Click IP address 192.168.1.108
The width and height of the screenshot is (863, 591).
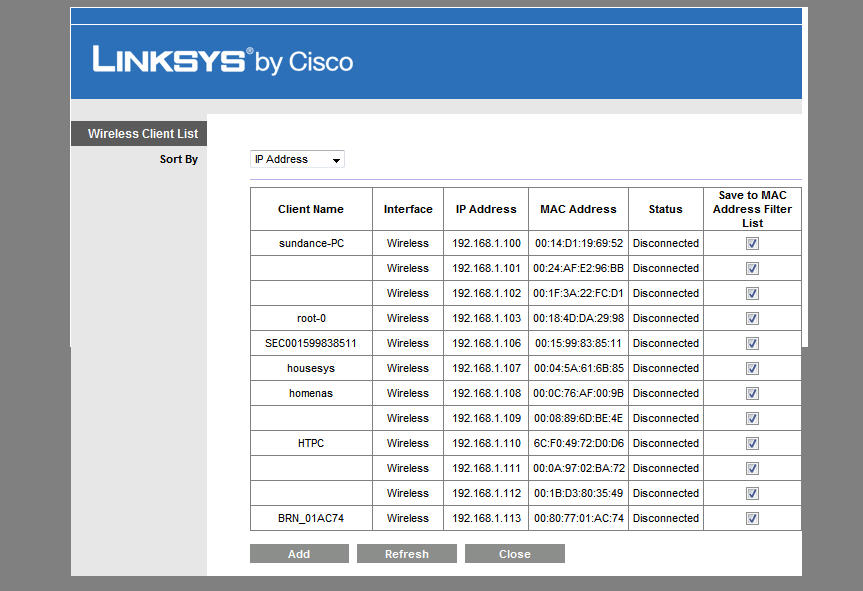point(486,393)
